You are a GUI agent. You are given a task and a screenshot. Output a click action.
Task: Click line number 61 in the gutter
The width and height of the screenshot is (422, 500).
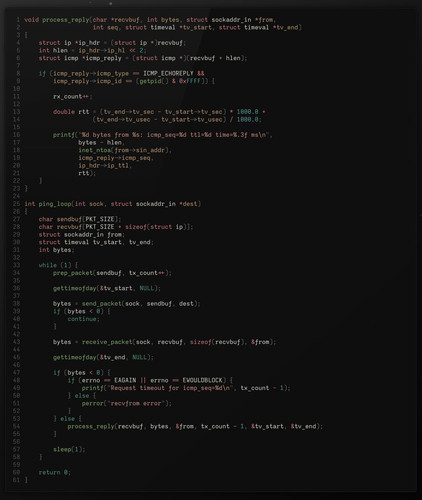tap(17, 480)
